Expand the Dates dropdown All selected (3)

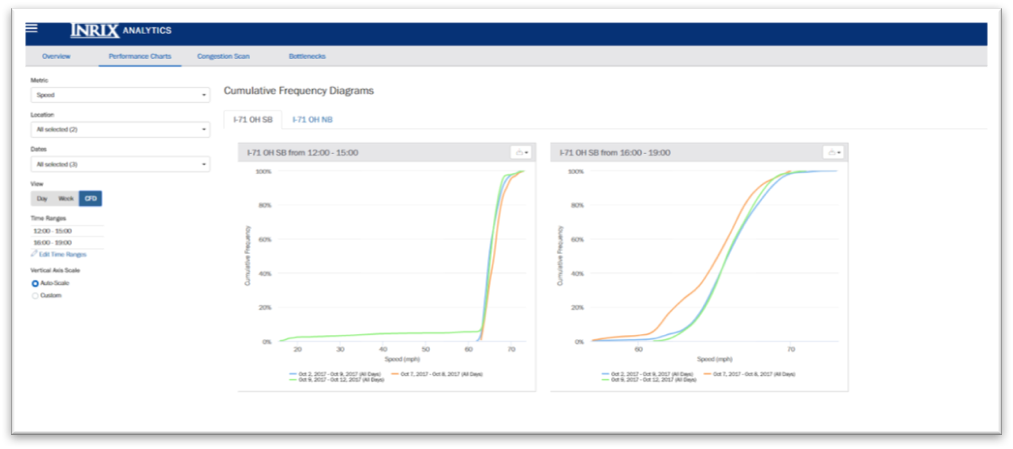point(120,164)
